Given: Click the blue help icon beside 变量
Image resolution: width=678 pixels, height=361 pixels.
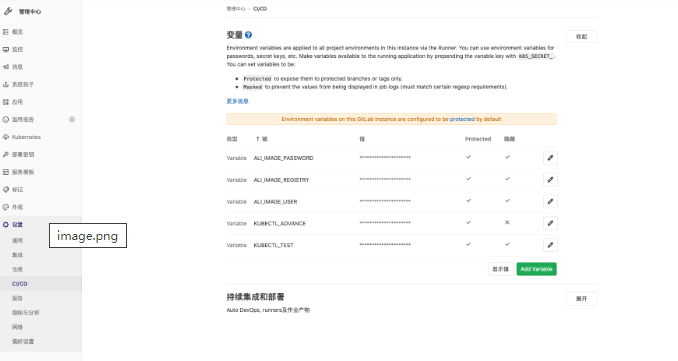Looking at the screenshot, I should 248,35.
